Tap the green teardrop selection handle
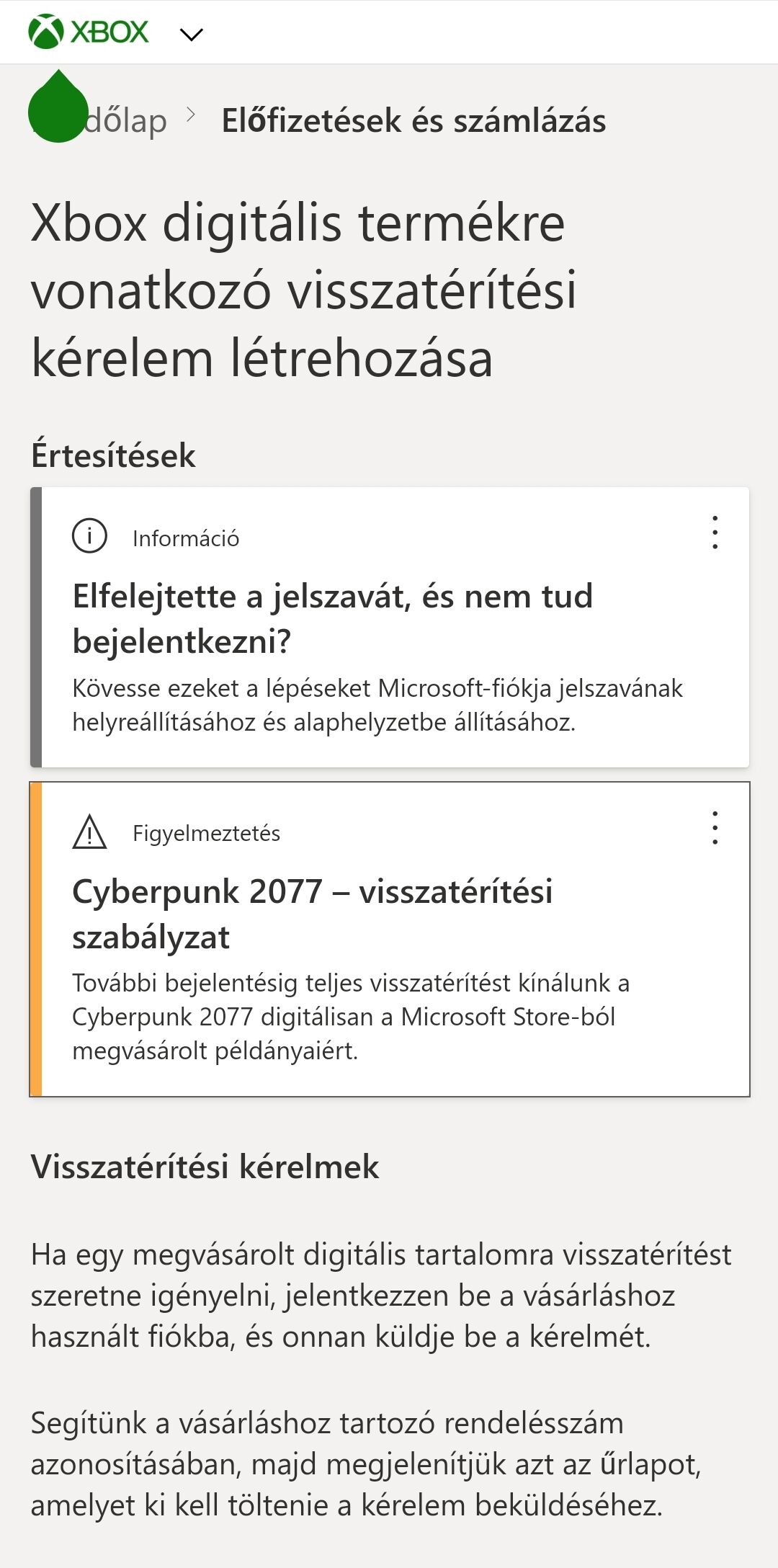 click(x=58, y=108)
